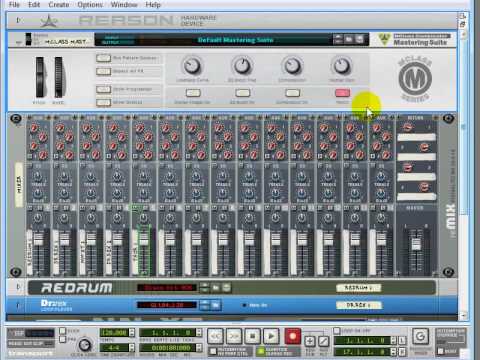
Task: Click the overdub plus icon in transport
Action: (310, 341)
